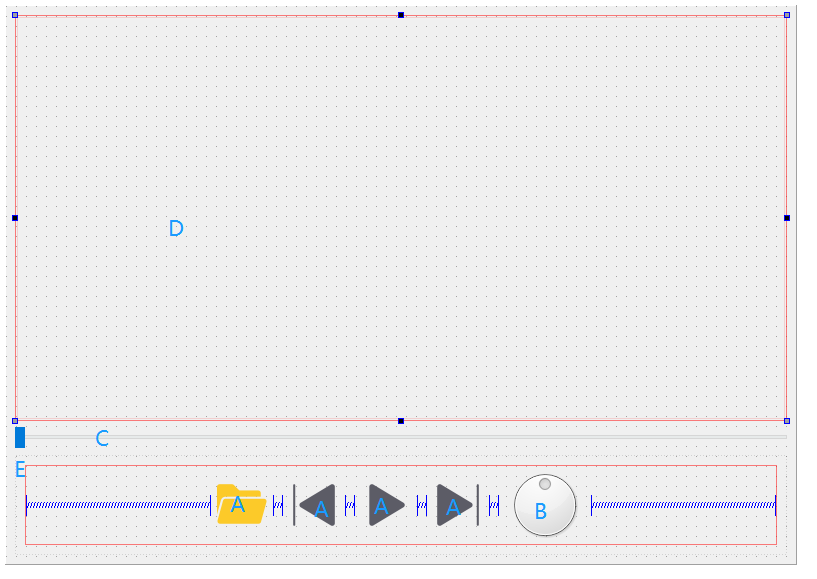Click the label B on the knob
The image size is (817, 579).
[x=541, y=512]
